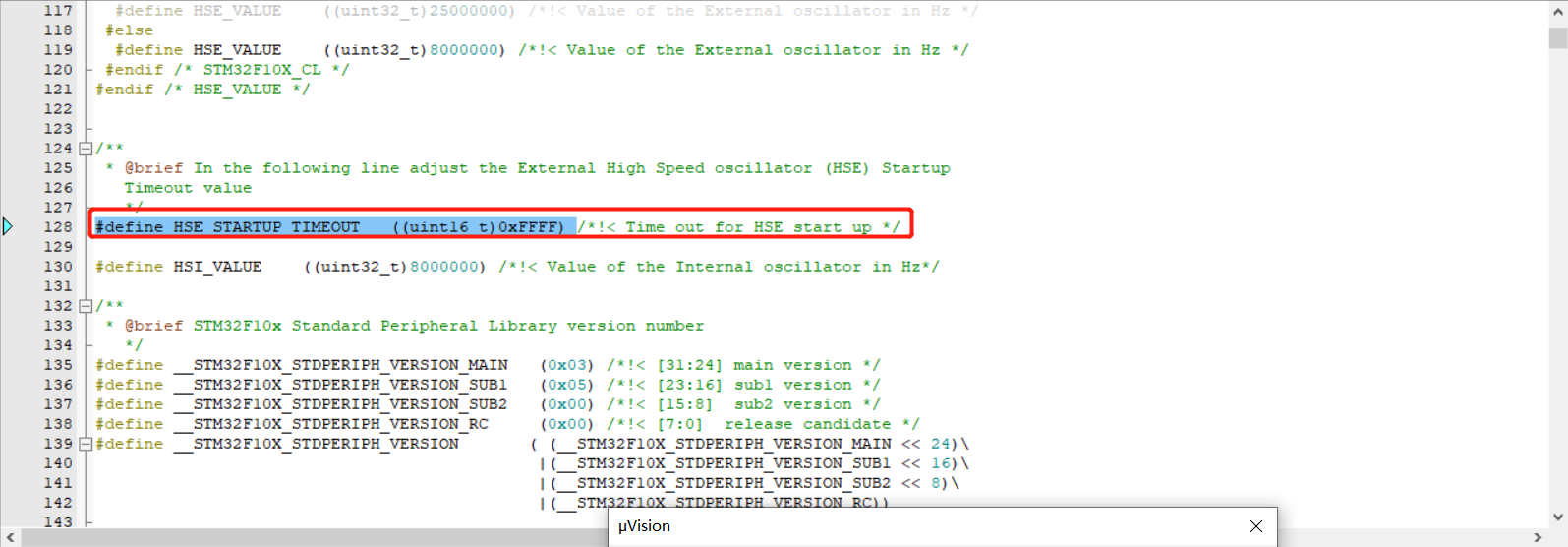Screen dimensions: 1568x547
Task: Click the vertical scrollbar down arrow
Action: (x=1558, y=517)
